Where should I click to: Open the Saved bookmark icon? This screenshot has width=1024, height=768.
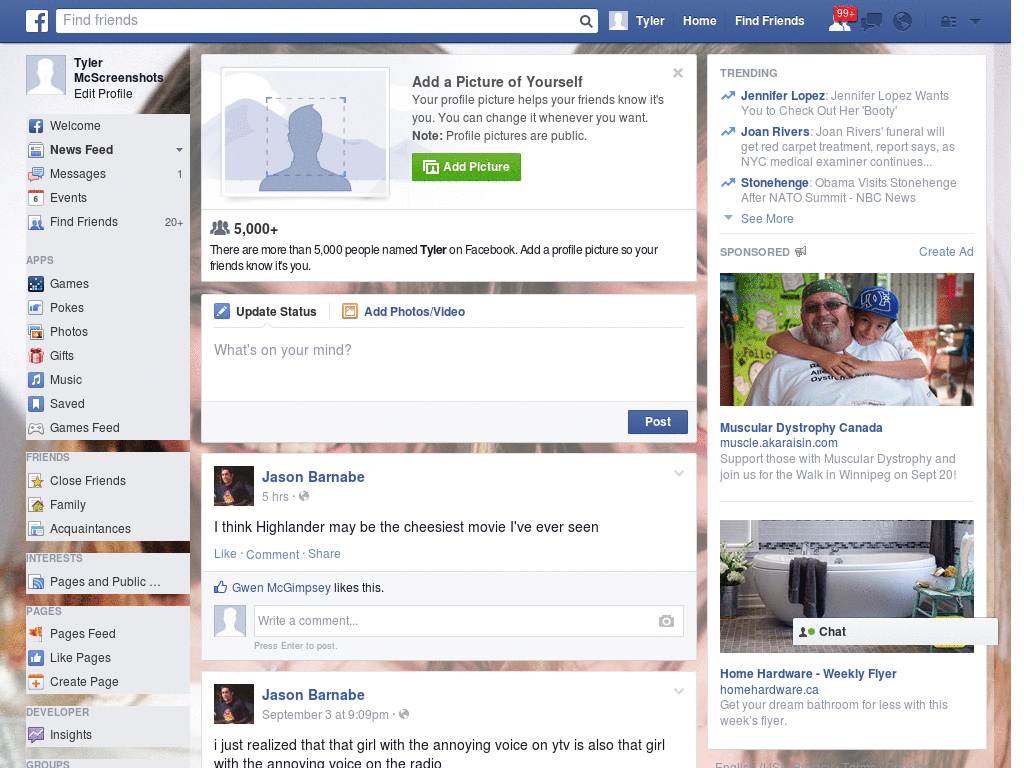(x=36, y=404)
